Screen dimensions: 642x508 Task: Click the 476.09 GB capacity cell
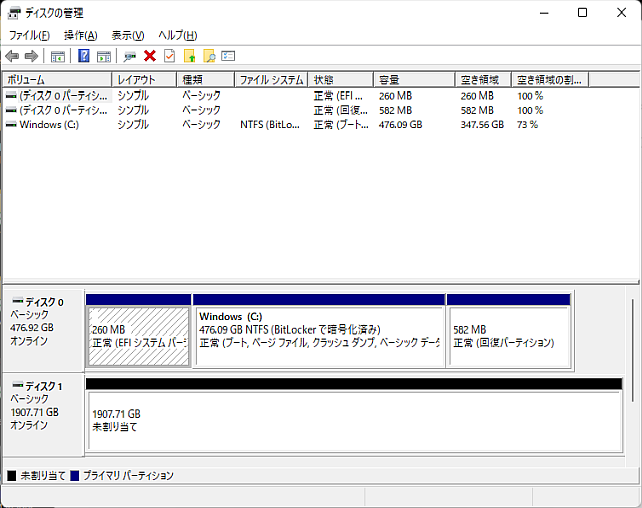(x=400, y=124)
